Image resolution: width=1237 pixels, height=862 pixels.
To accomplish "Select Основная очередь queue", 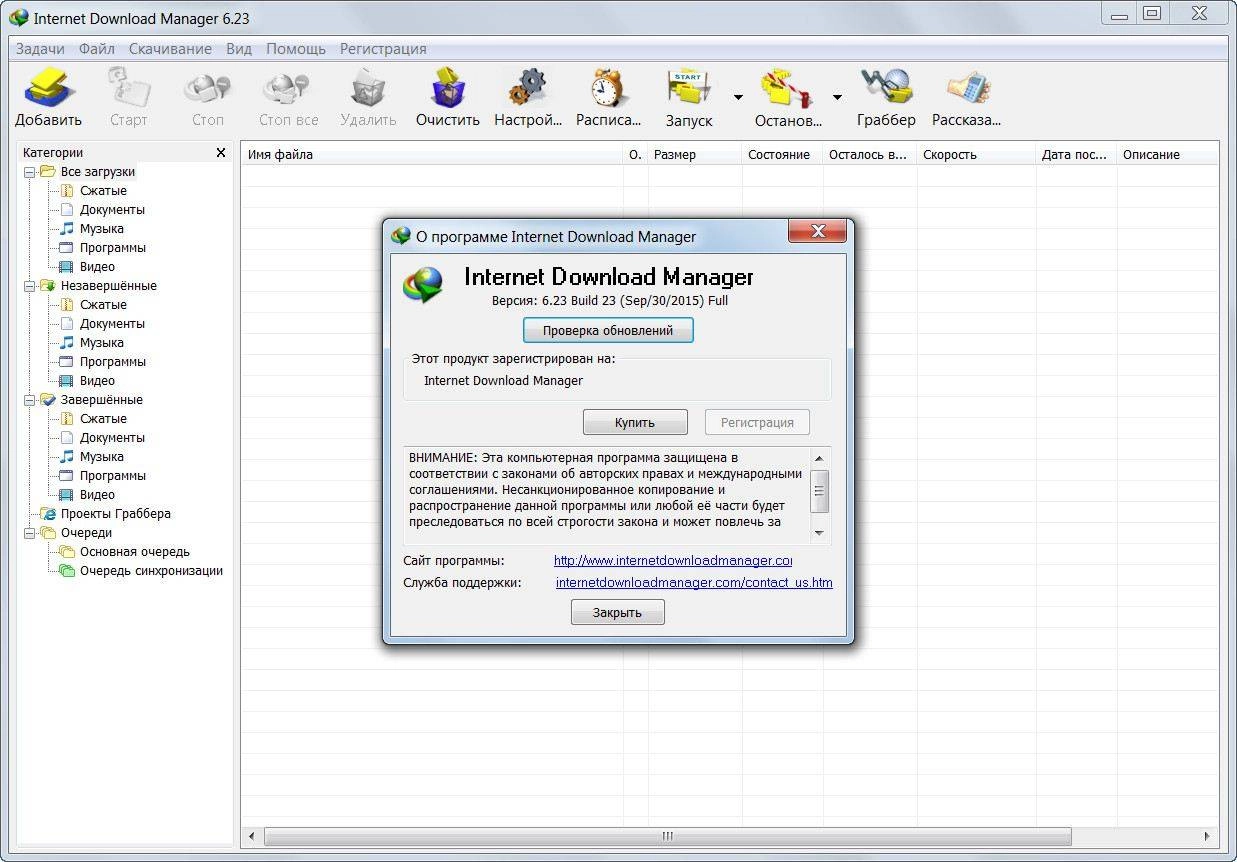I will click(135, 552).
